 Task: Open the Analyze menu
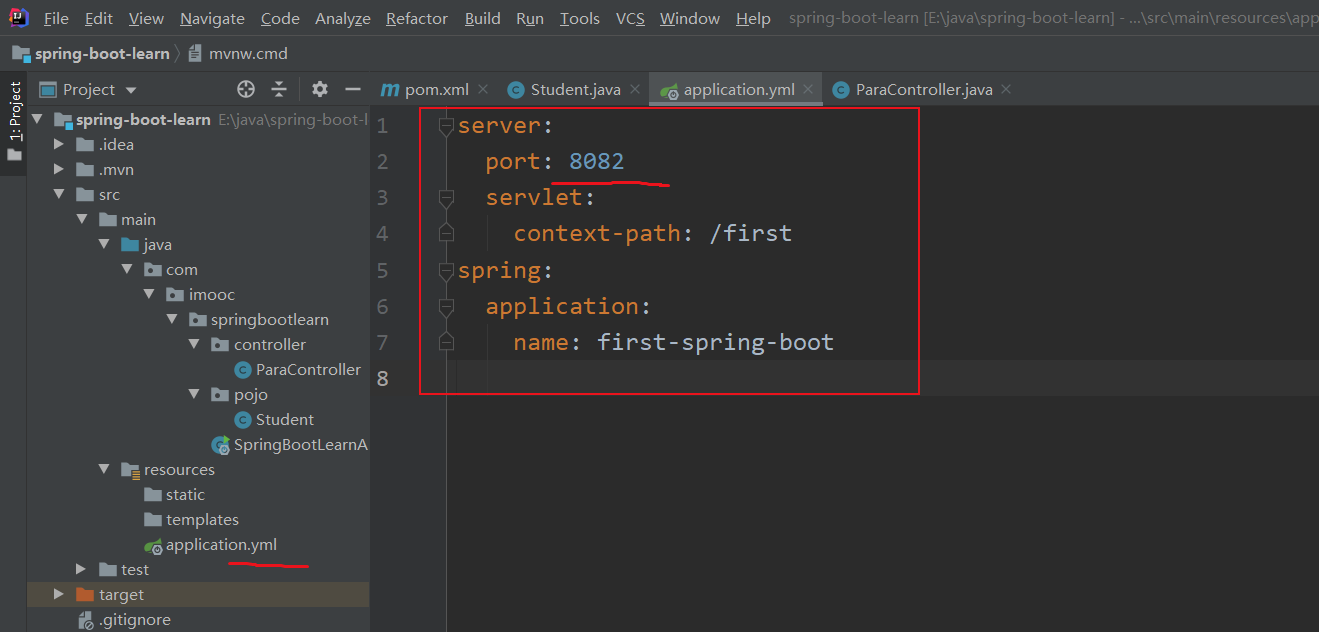pyautogui.click(x=343, y=18)
